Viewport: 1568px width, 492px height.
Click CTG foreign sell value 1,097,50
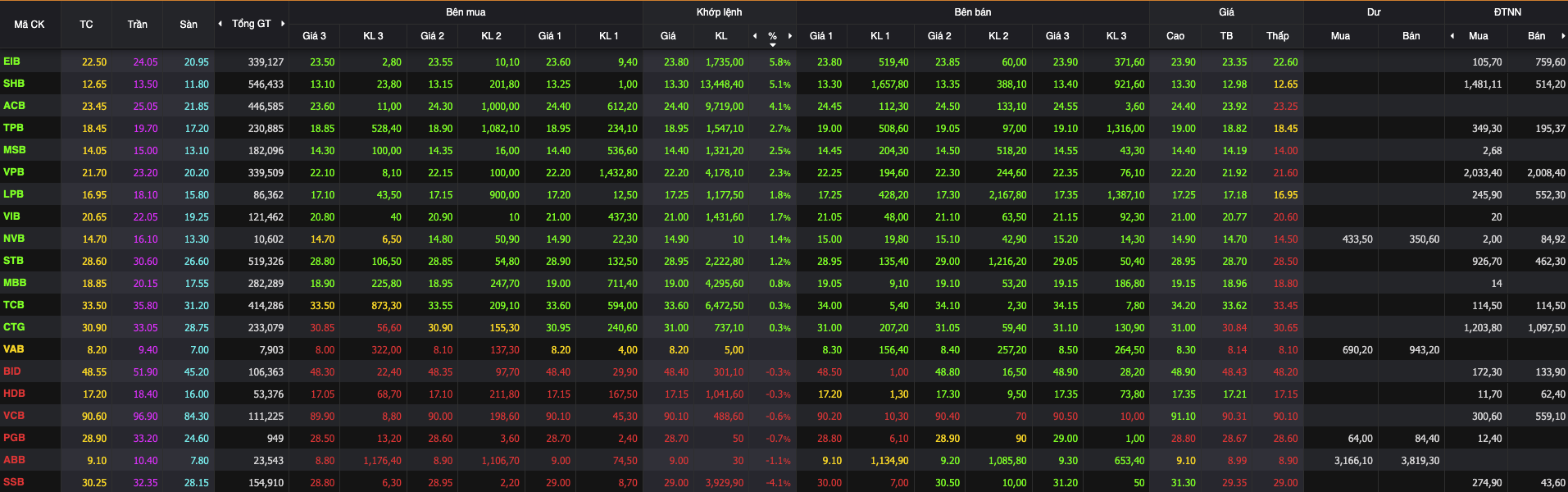click(x=1547, y=328)
